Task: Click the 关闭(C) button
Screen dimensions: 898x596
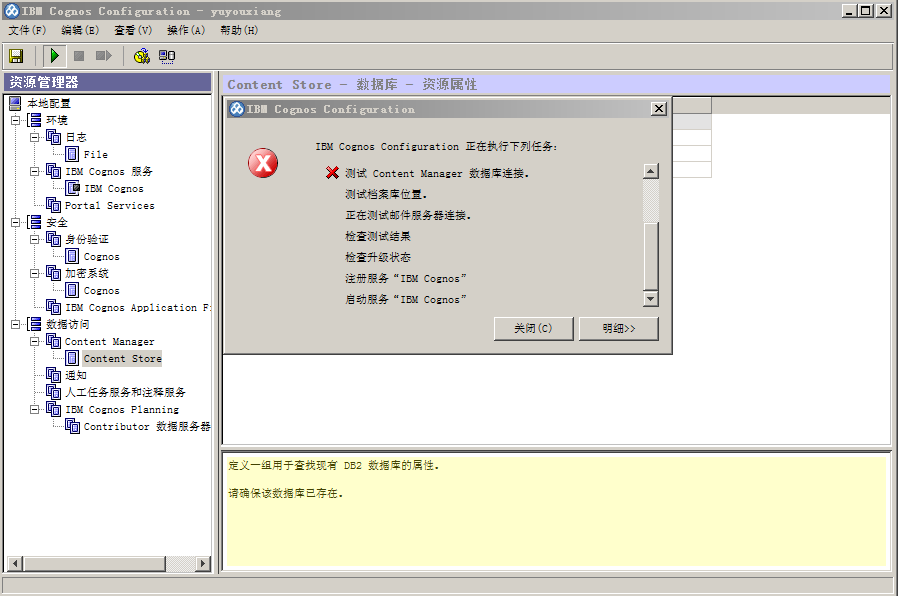Action: pyautogui.click(x=533, y=329)
